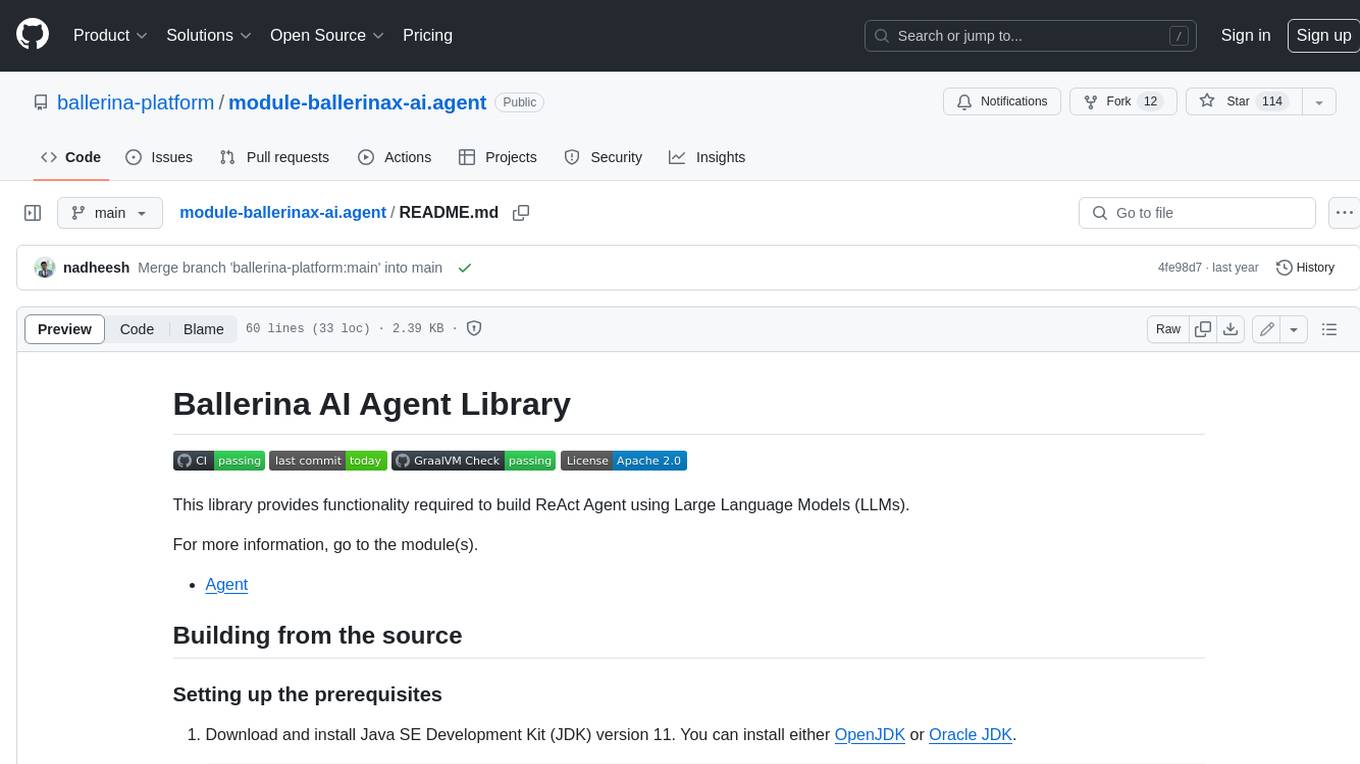
Task: Select the Preview view
Action: coord(64,329)
